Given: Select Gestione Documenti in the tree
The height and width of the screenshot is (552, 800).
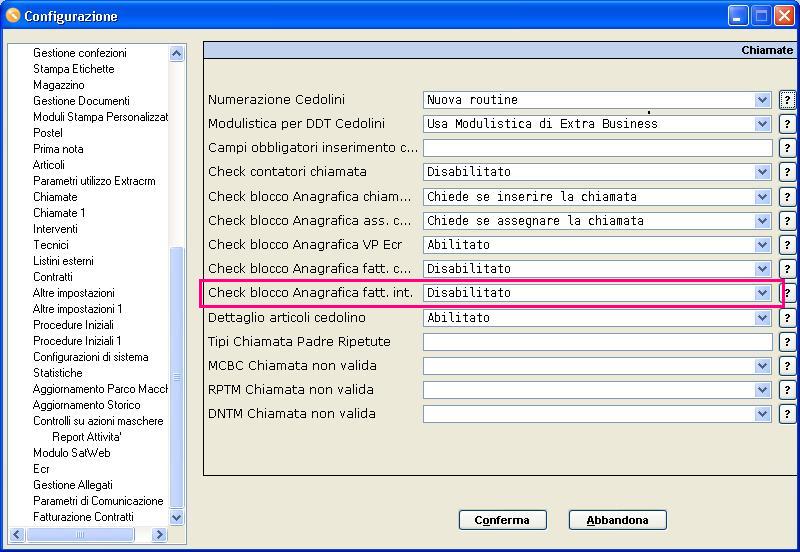Looking at the screenshot, I should coord(81,101).
